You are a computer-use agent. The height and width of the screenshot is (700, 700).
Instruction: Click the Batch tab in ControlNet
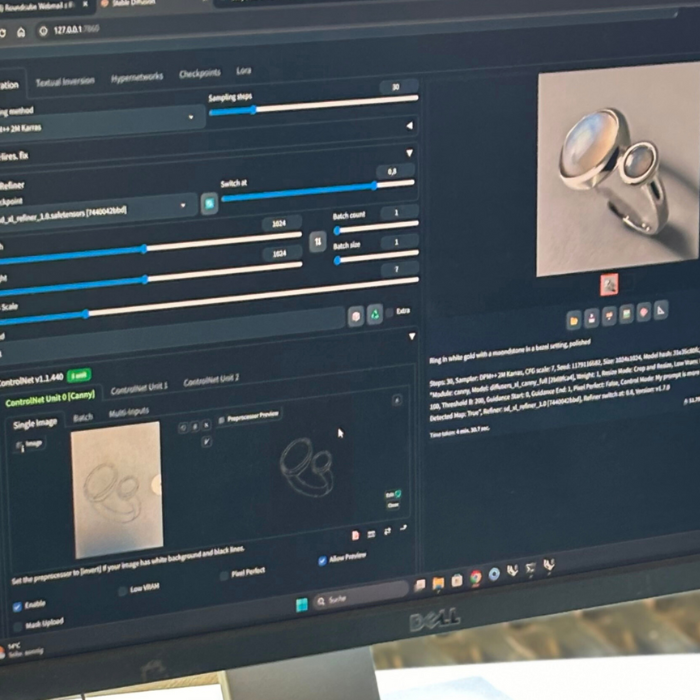pos(83,417)
